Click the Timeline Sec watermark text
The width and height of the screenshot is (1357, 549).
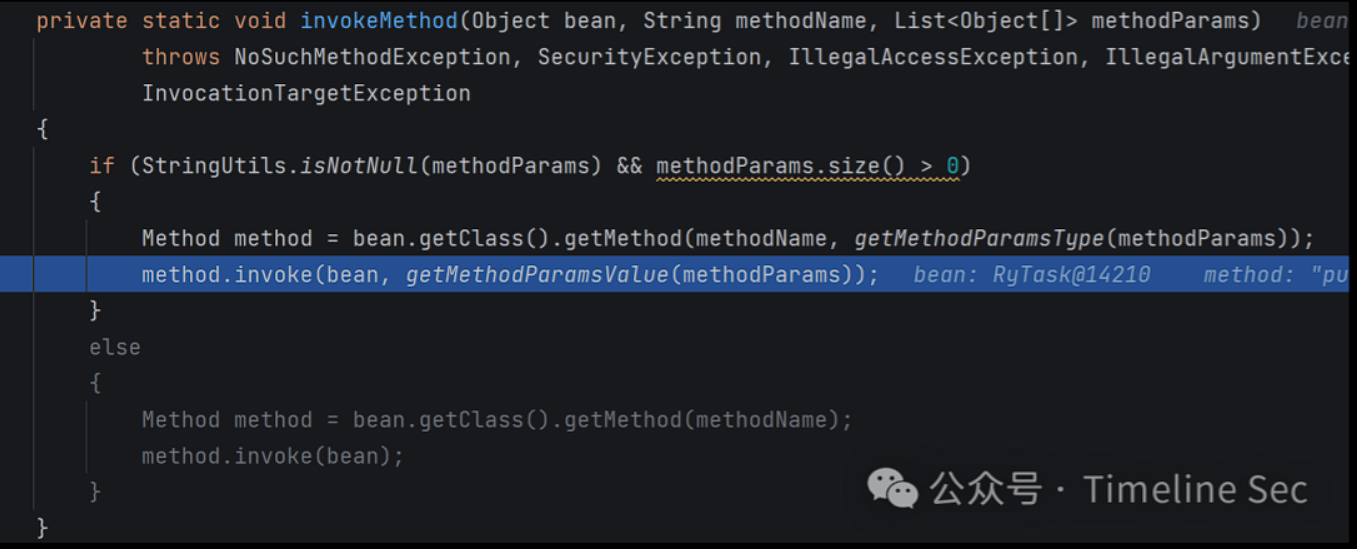1195,489
